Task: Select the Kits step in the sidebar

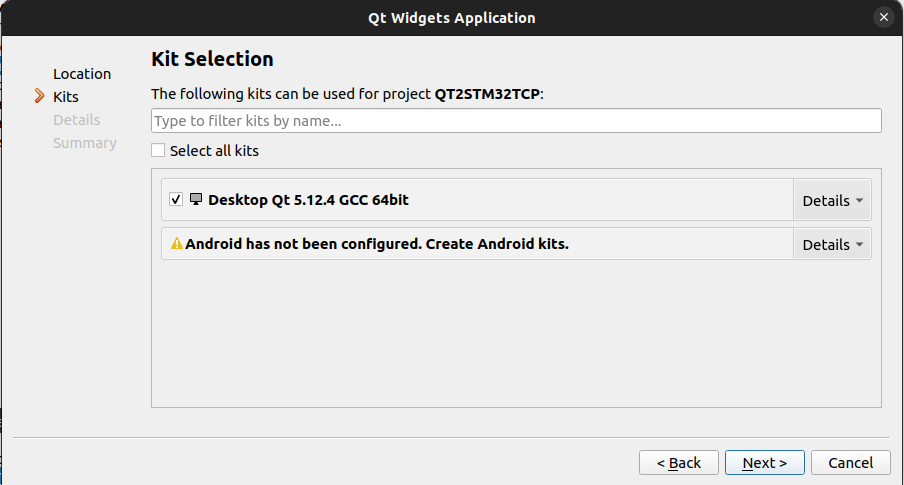Action: click(66, 97)
